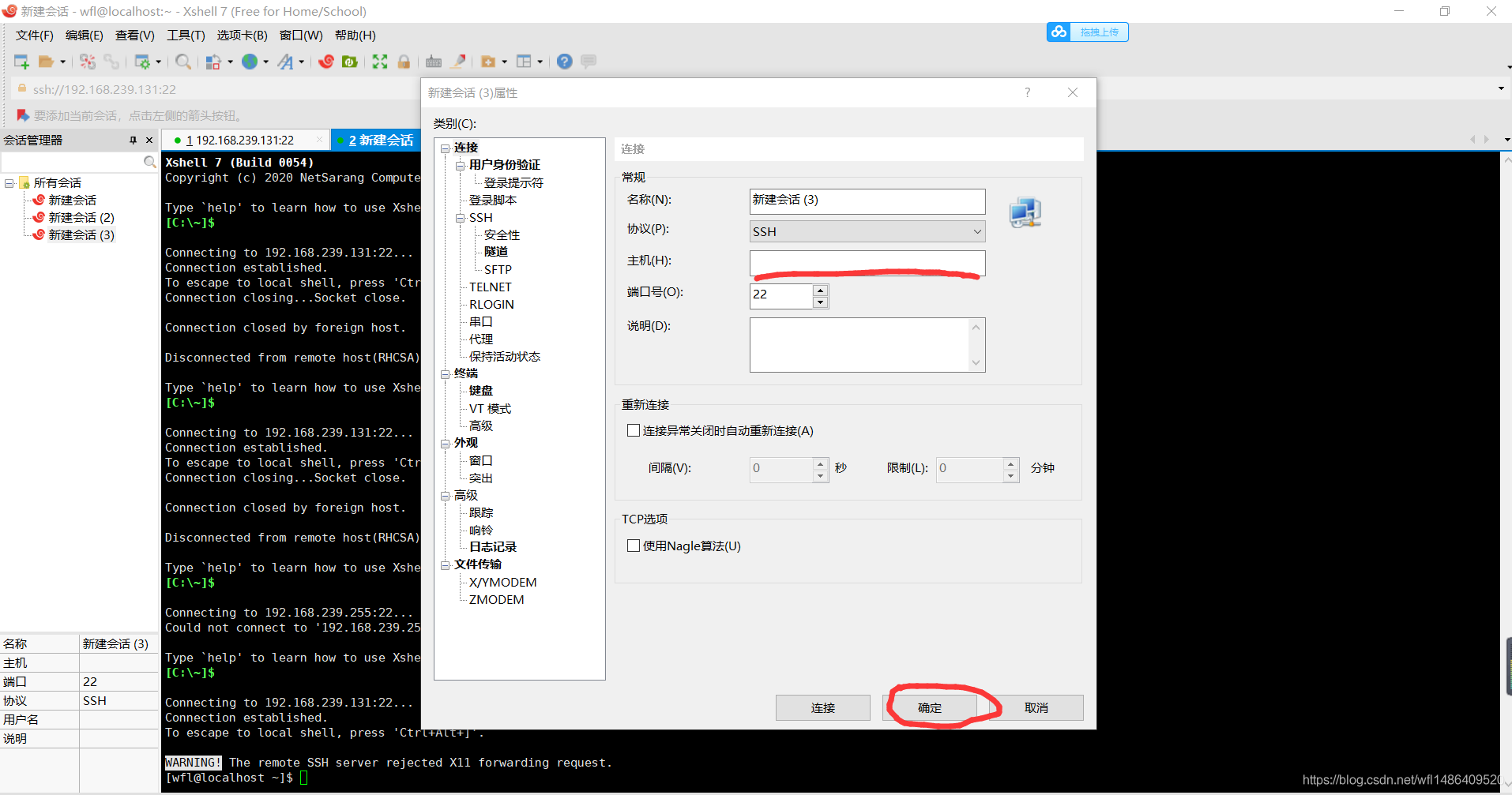The height and width of the screenshot is (795, 1512).
Task: Click the 说明(D) description text area
Action: click(x=867, y=345)
